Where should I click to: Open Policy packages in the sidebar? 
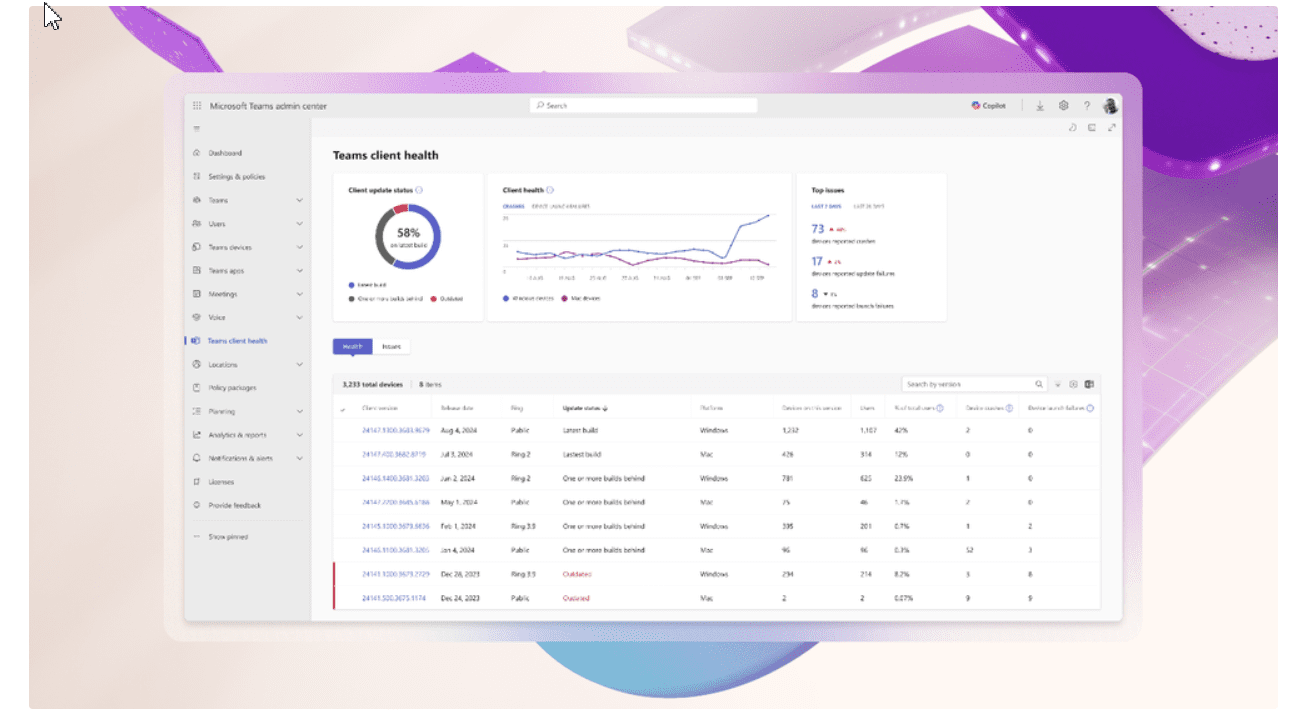coord(232,388)
